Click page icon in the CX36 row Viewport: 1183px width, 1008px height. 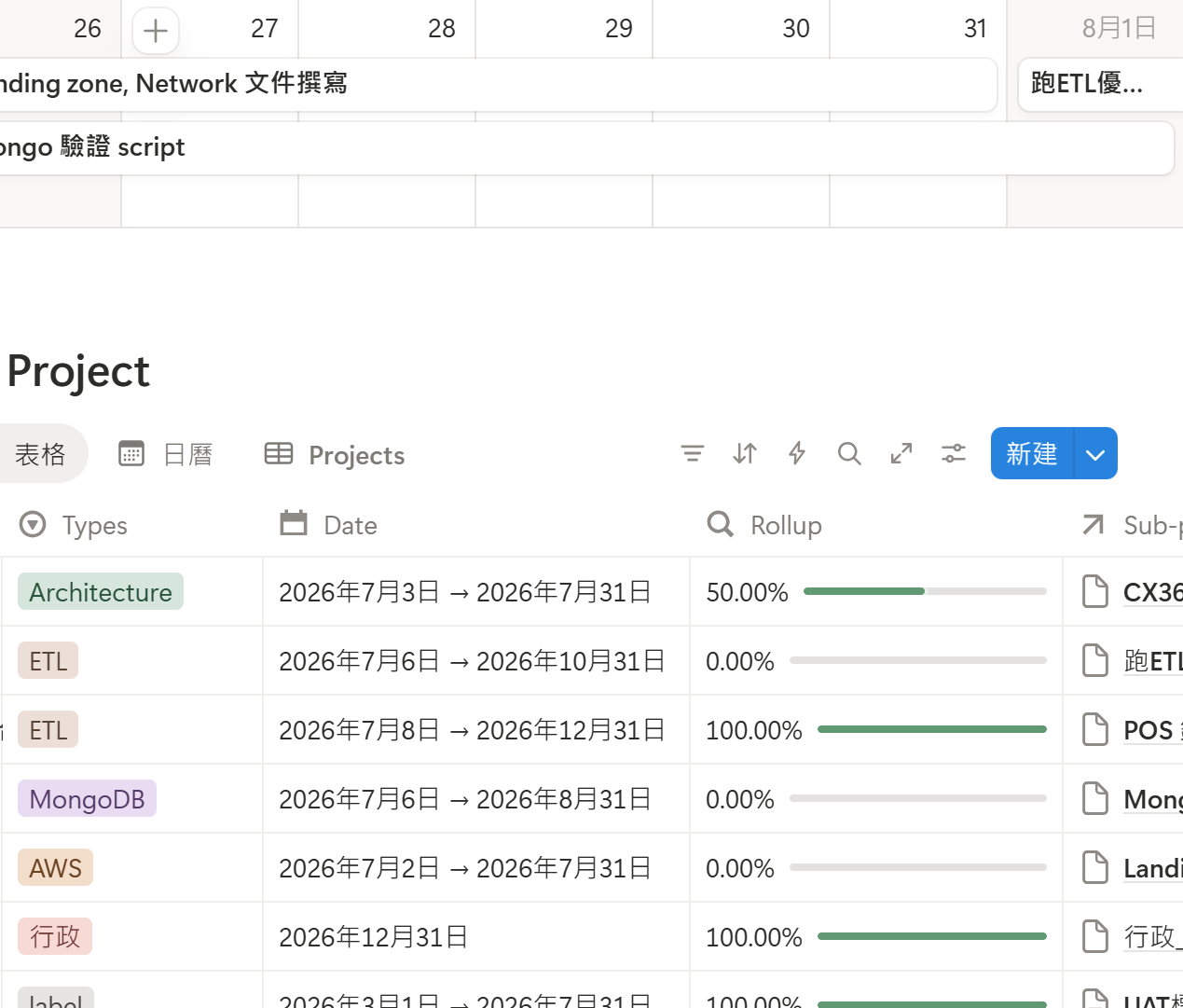1095,591
